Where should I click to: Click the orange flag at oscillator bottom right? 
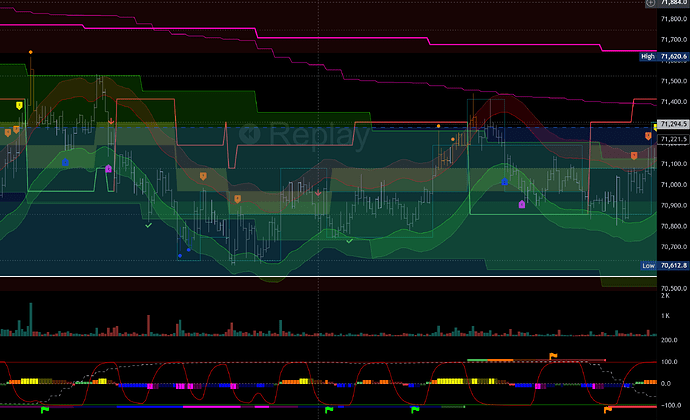(x=606, y=408)
